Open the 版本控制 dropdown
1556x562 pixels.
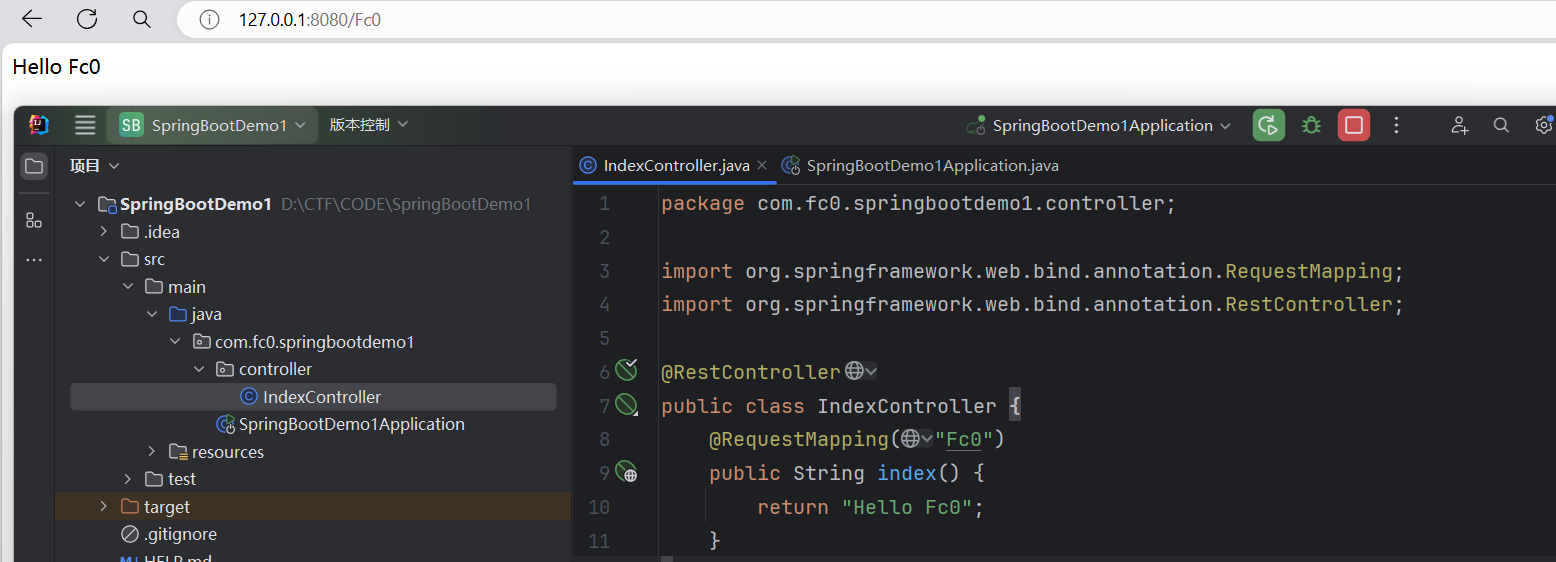click(x=369, y=125)
